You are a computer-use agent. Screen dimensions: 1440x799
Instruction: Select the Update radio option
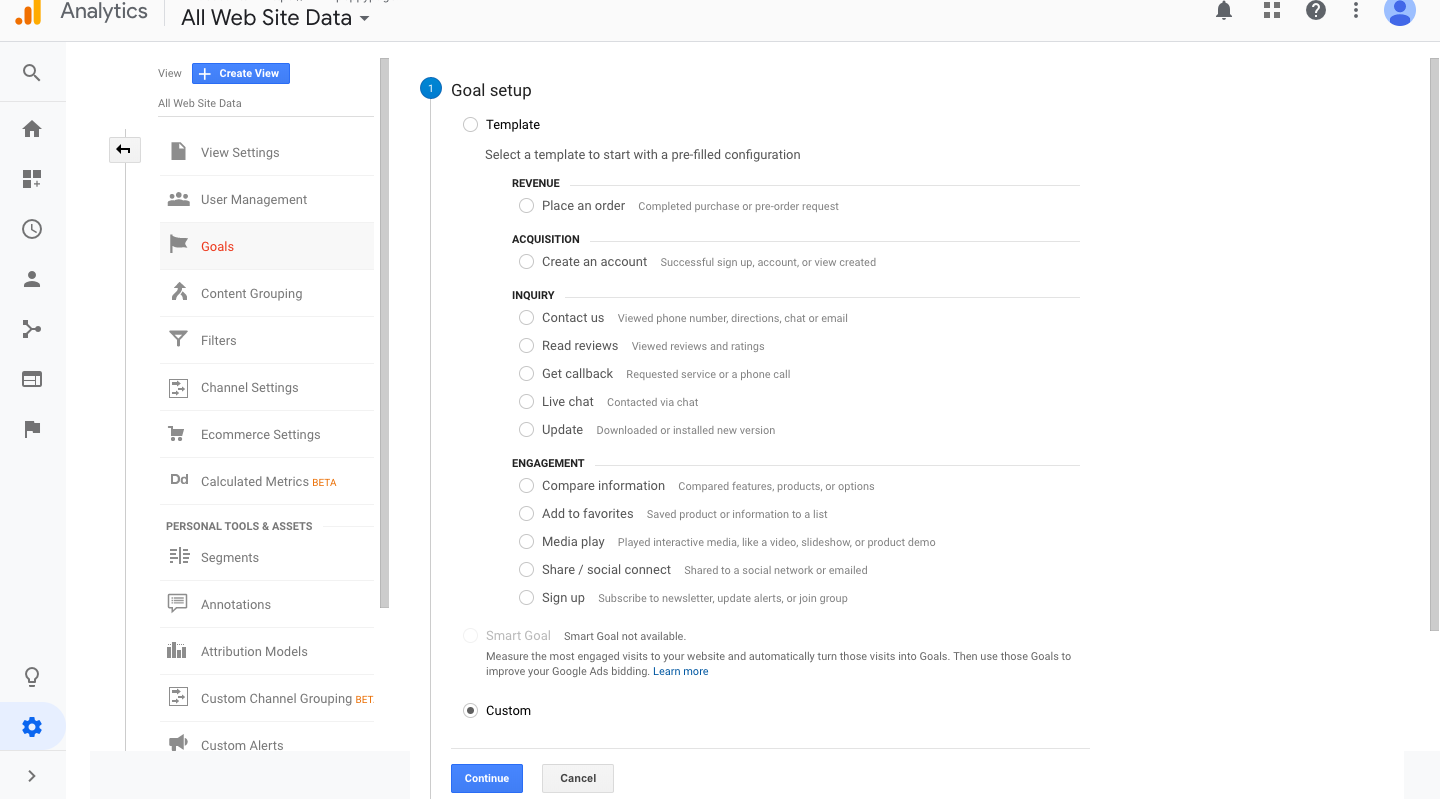526,430
